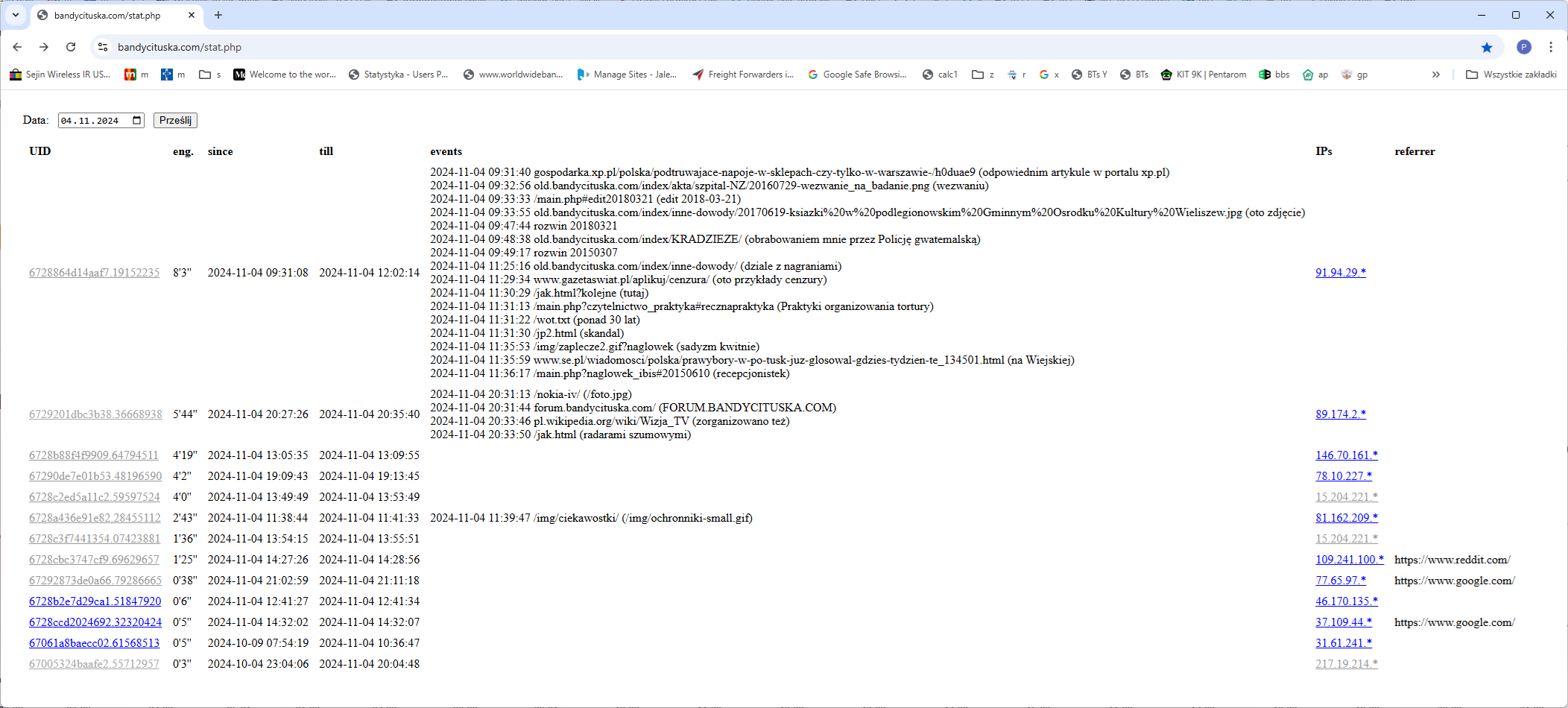This screenshot has width=1568, height=708.
Task: Open the Welcome to the wor... bookmark
Action: point(285,75)
